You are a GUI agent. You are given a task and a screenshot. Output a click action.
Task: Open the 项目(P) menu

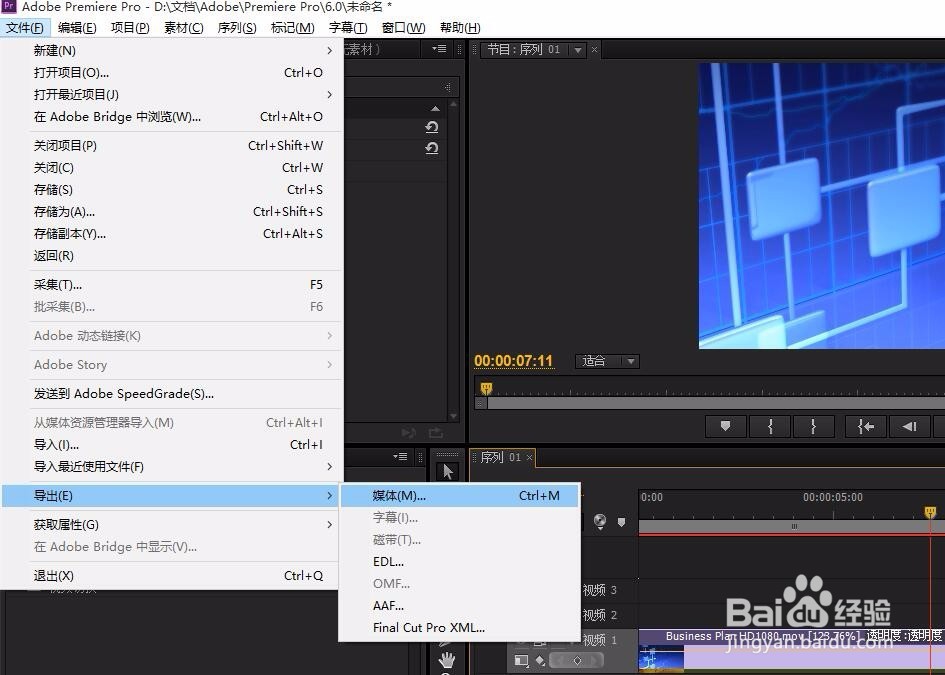coord(130,28)
